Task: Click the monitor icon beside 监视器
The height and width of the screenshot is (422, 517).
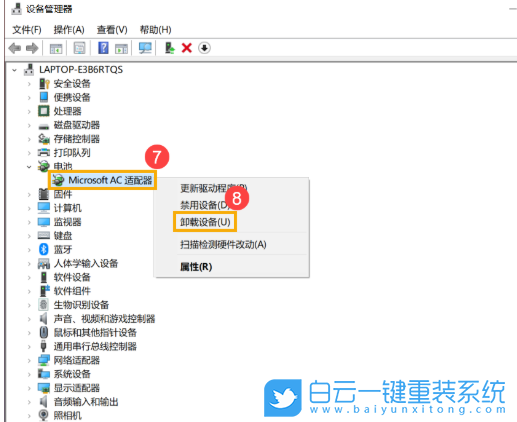Action: 44,222
